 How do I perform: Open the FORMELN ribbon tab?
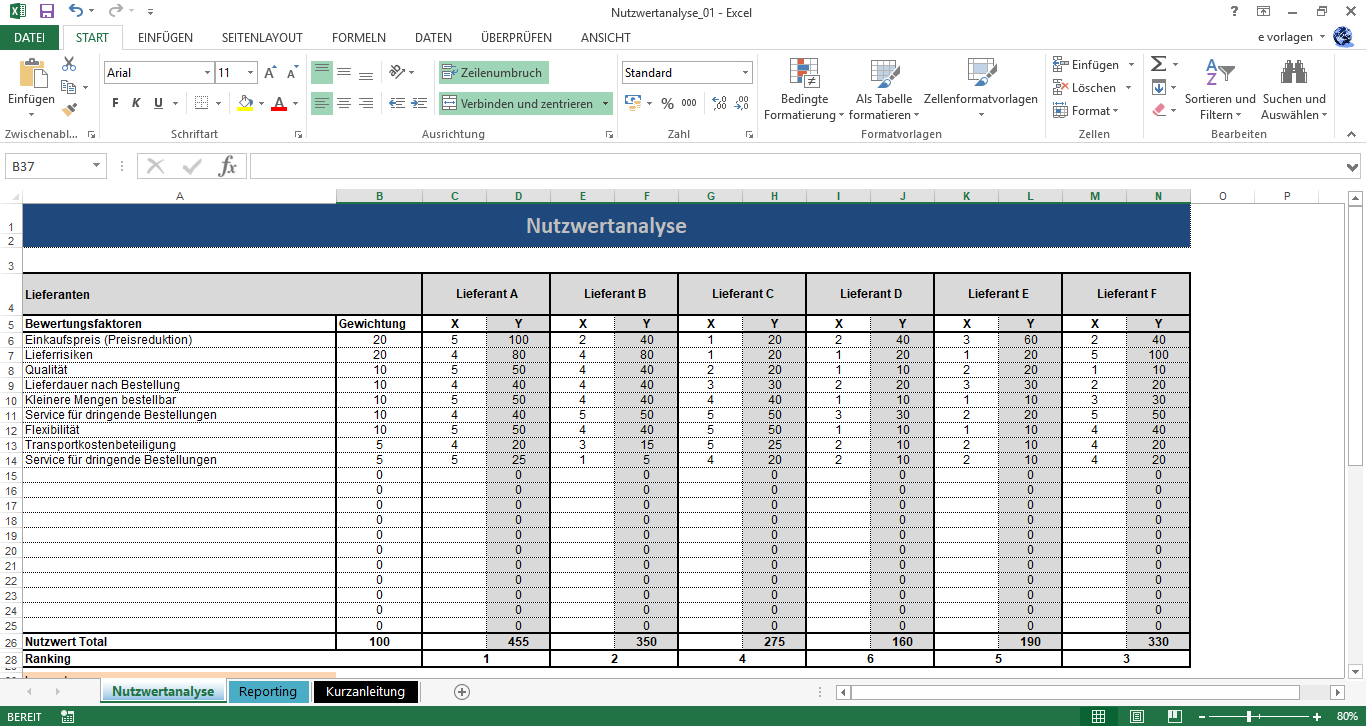click(358, 38)
